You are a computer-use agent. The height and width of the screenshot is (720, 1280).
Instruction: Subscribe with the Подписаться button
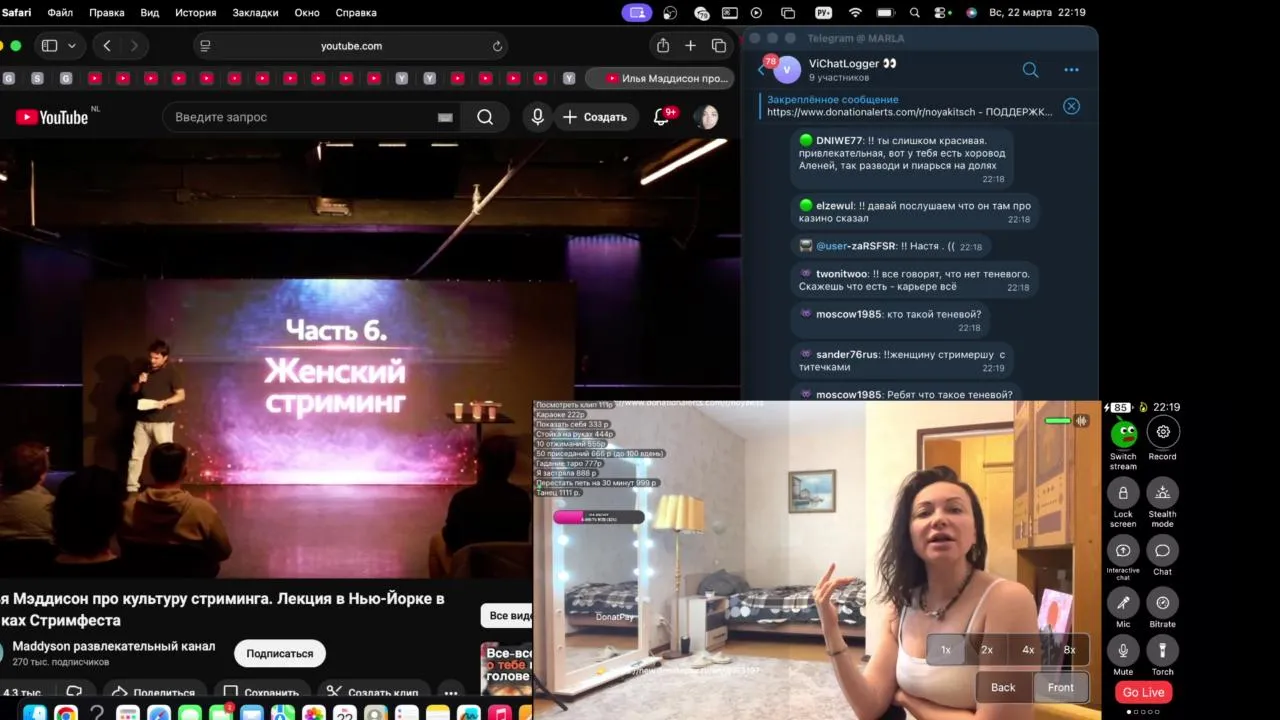pos(280,653)
